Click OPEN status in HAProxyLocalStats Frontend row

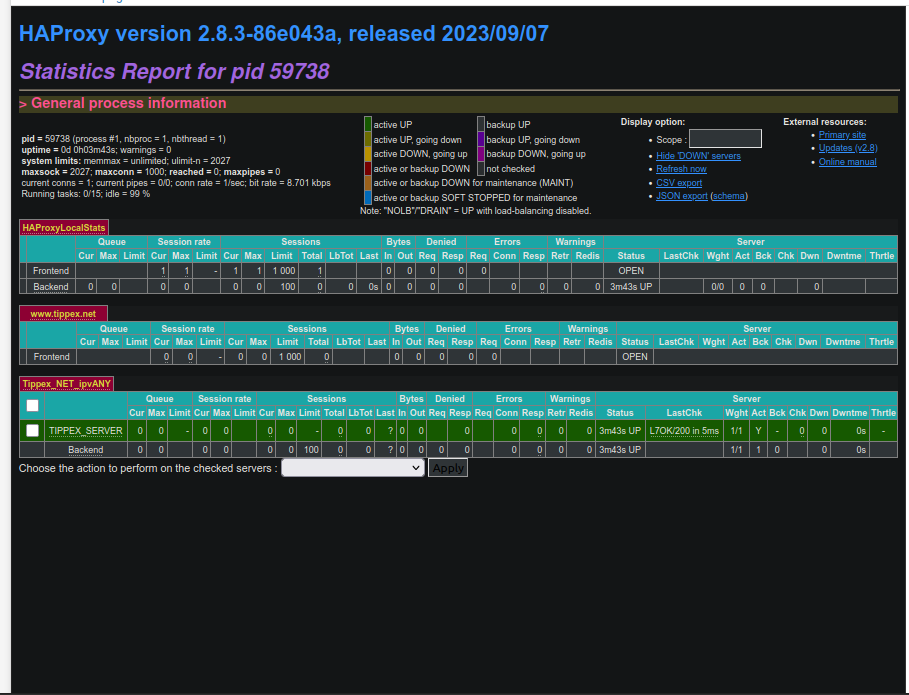[631, 271]
